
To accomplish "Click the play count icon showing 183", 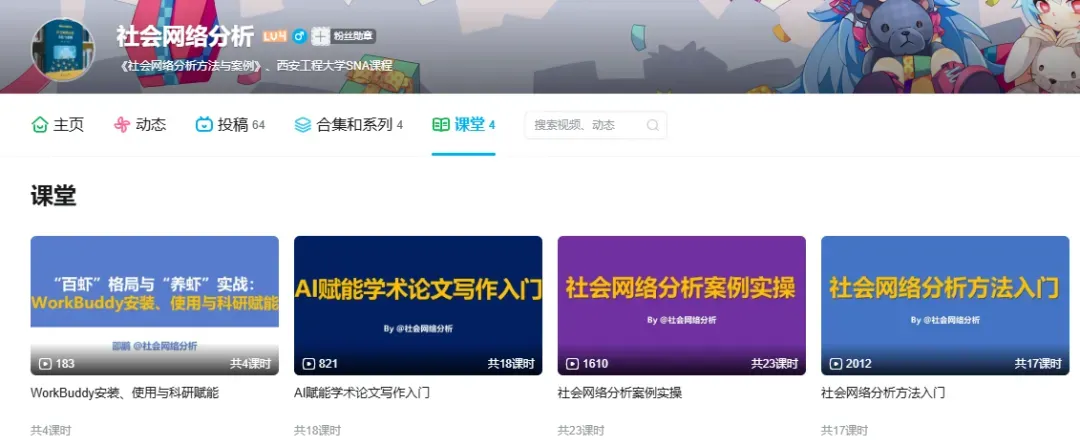I will [x=45, y=363].
